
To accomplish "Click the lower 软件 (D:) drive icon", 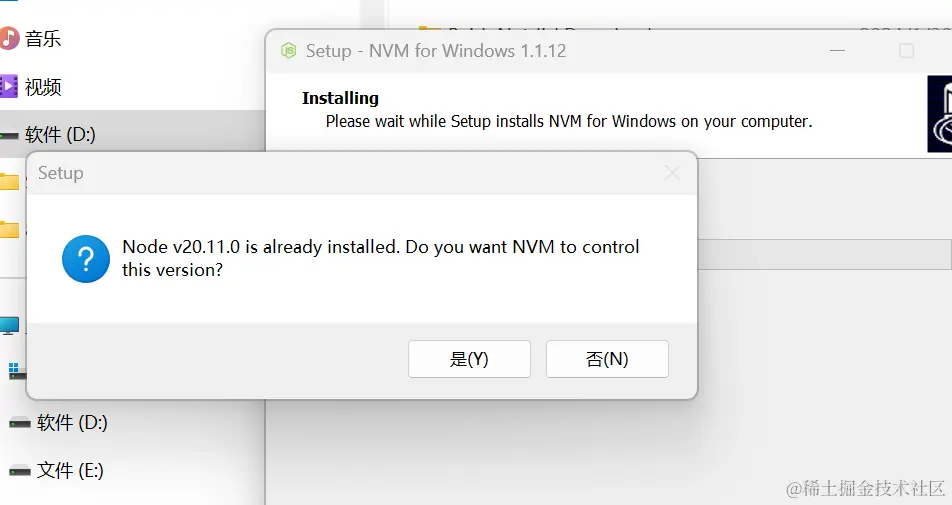I will [x=20, y=423].
